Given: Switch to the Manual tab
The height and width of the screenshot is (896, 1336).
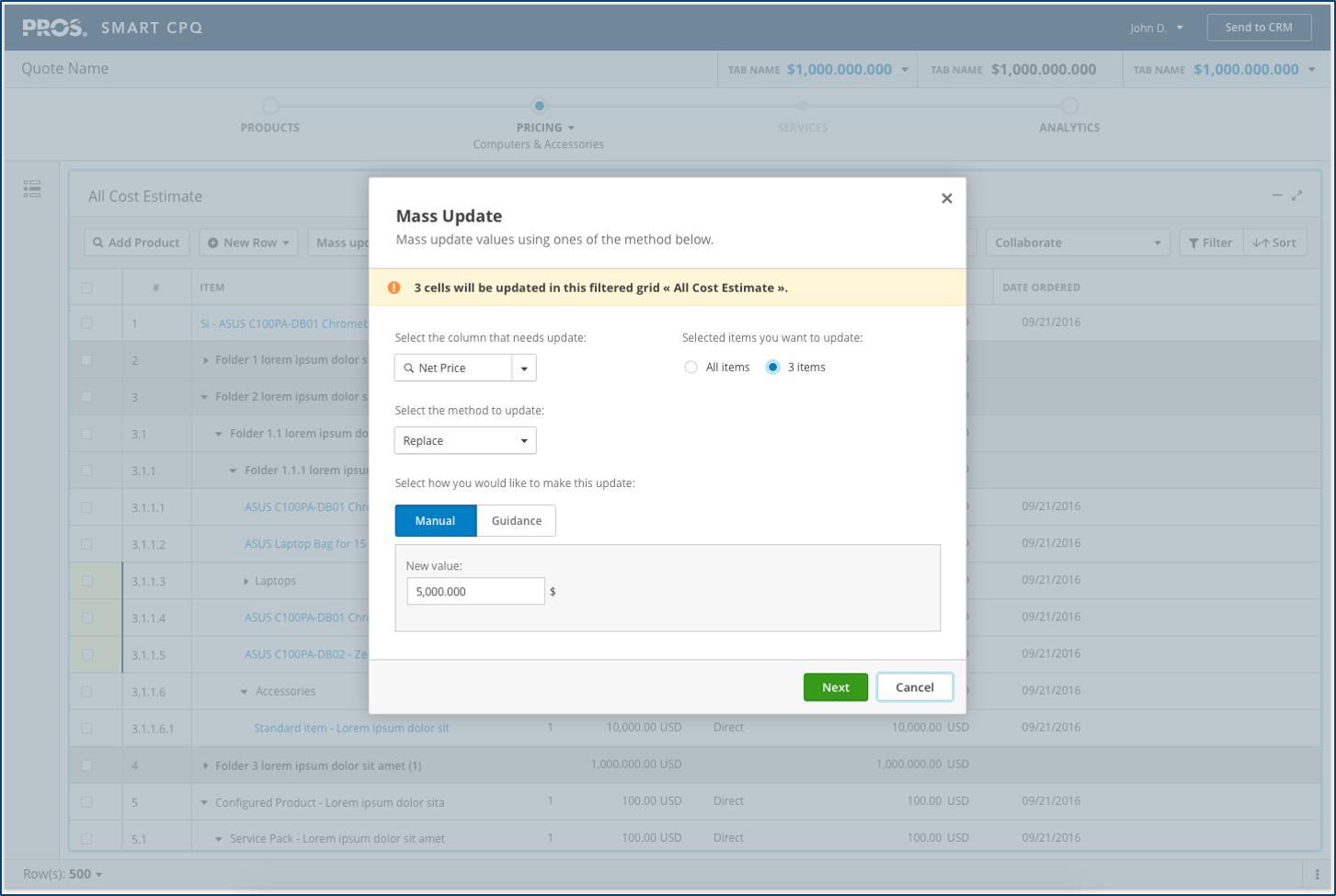Looking at the screenshot, I should pos(435,521).
